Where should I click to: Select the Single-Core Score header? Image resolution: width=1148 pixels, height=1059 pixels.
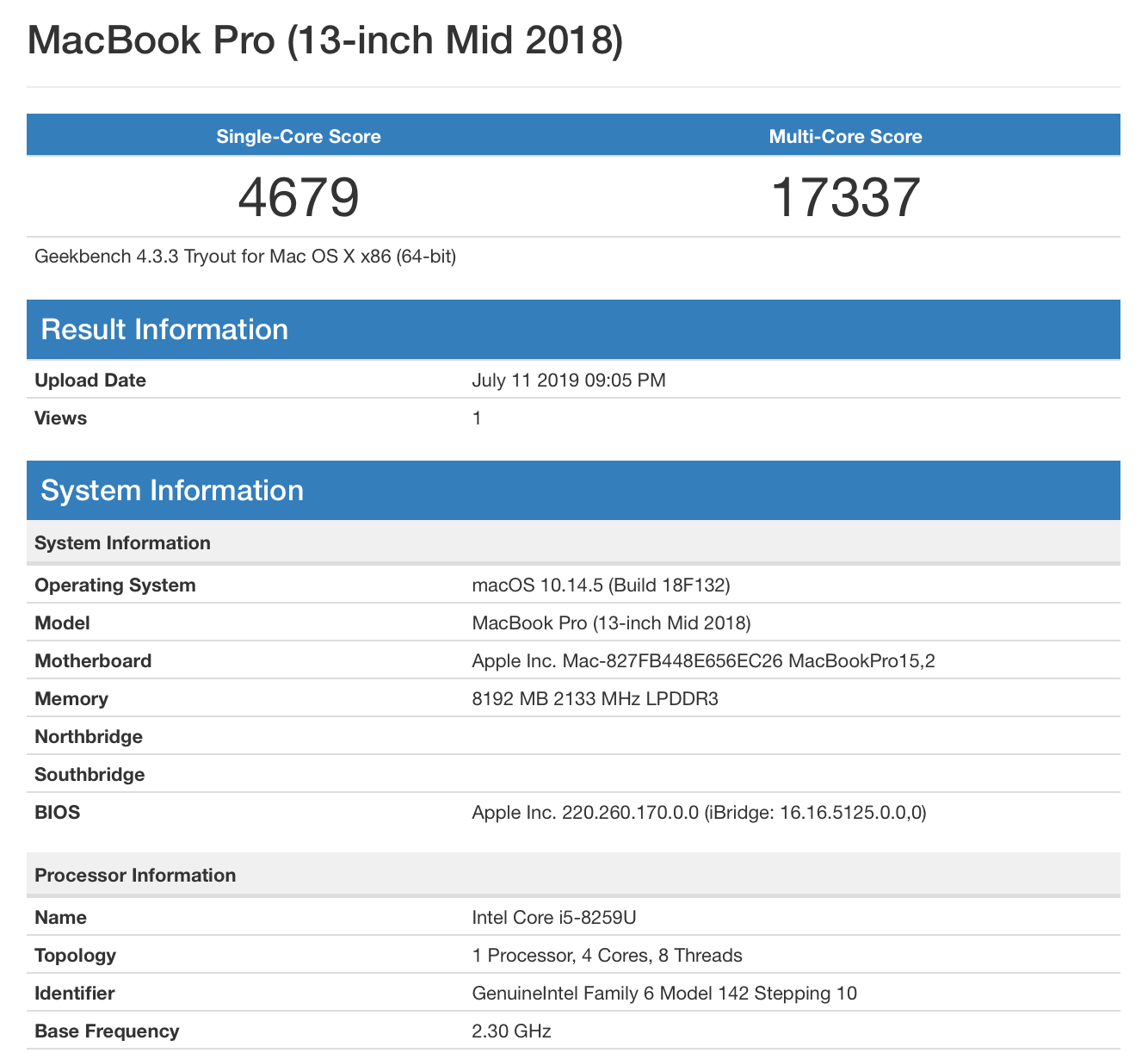pyautogui.click(x=299, y=137)
